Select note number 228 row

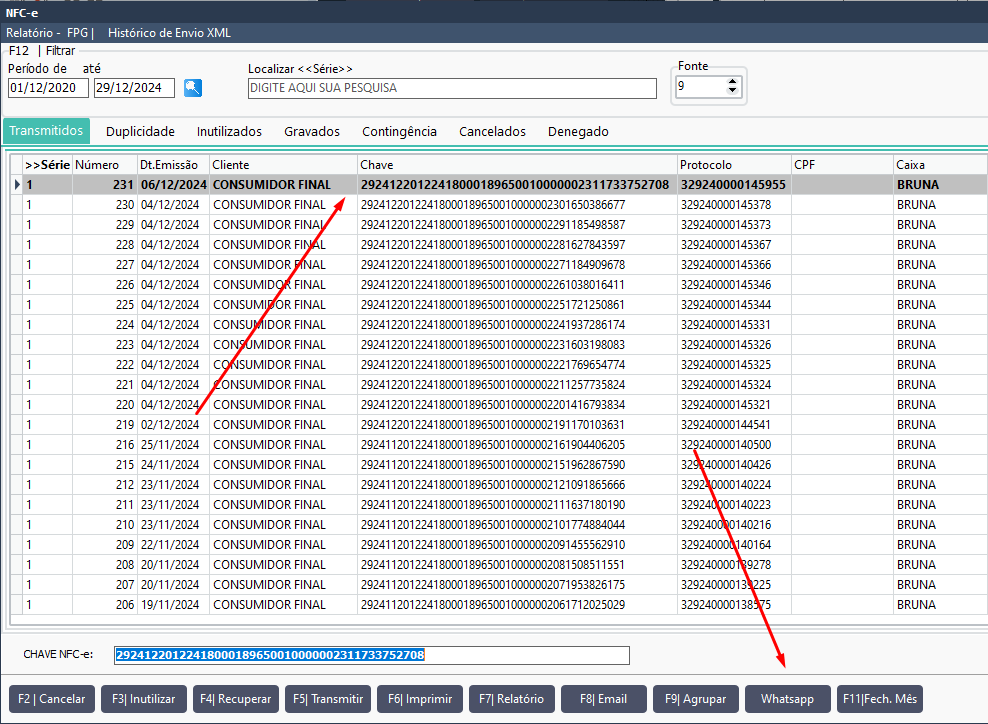pos(499,244)
